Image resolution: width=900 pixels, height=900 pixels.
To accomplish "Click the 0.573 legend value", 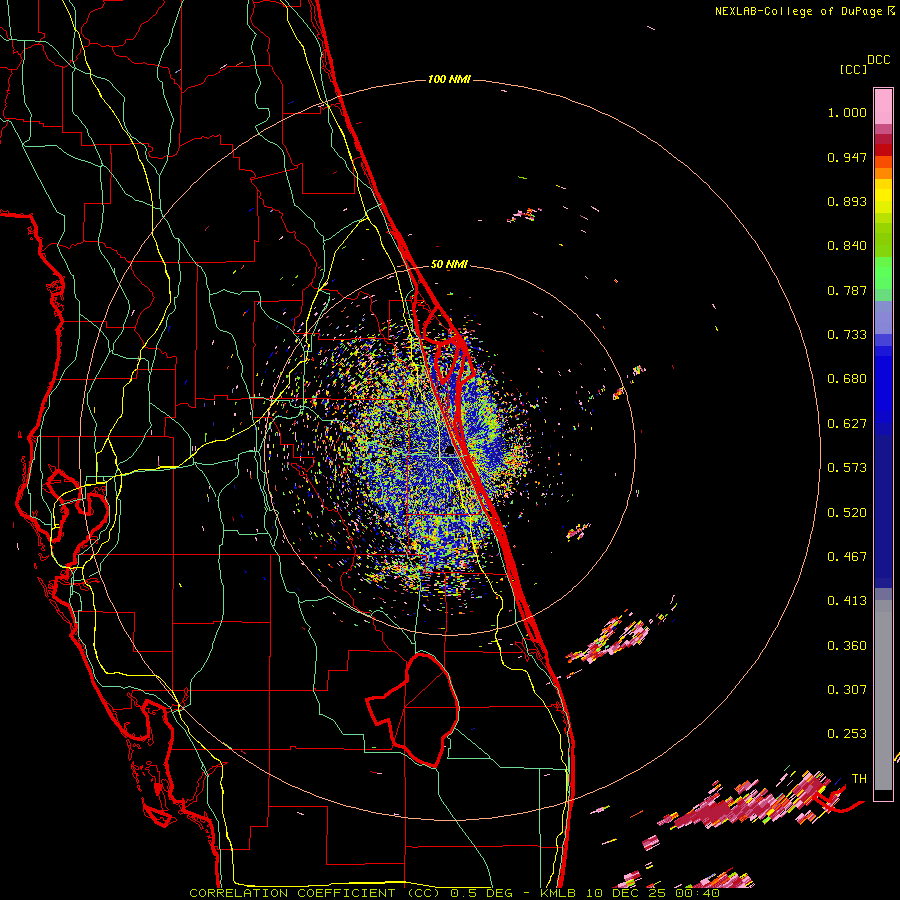I will point(847,468).
